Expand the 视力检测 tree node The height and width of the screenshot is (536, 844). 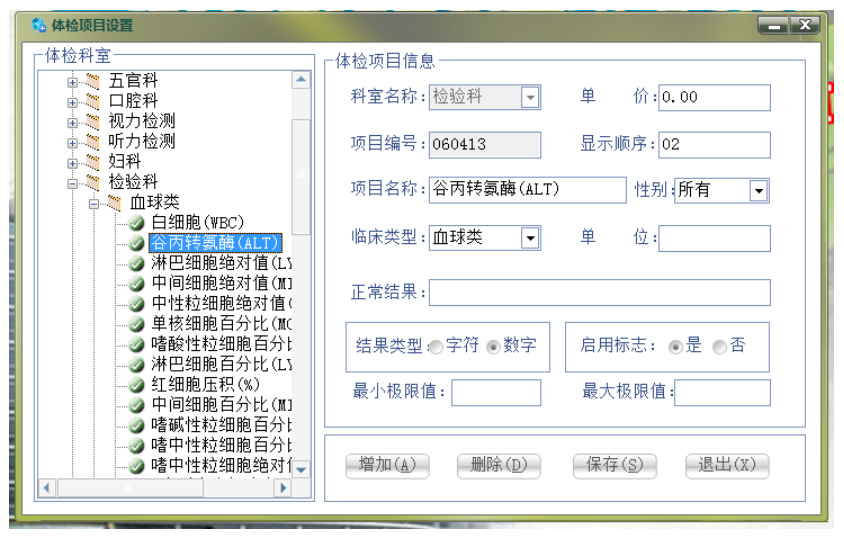click(72, 123)
